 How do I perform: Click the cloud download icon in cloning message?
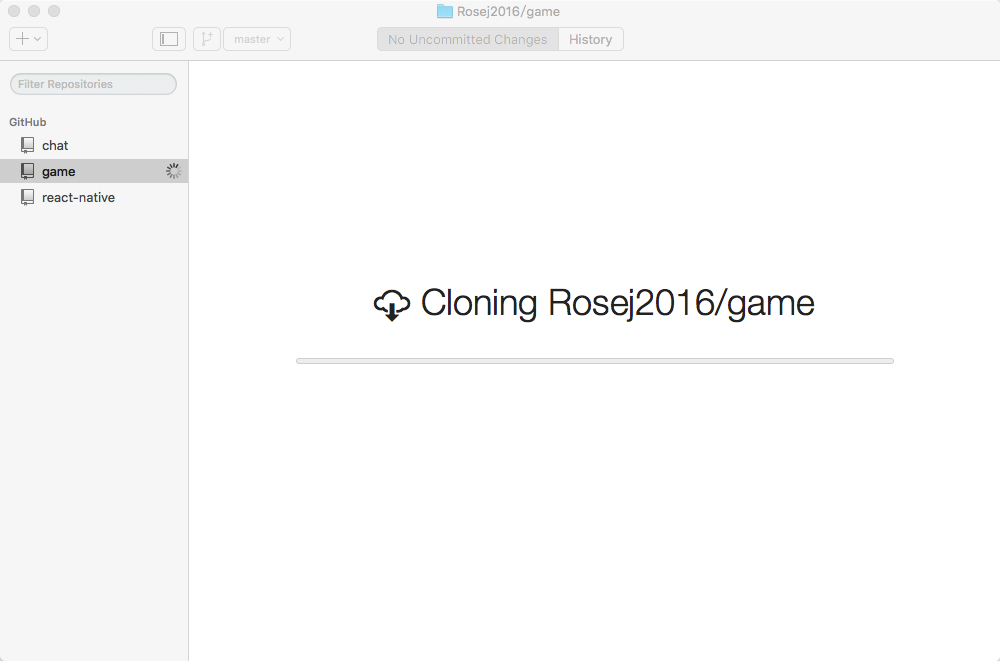[392, 303]
